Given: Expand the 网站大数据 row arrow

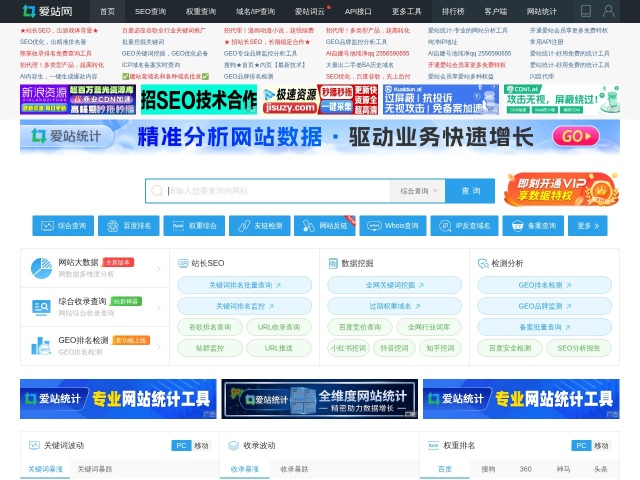Looking at the screenshot, I should pyautogui.click(x=158, y=269).
